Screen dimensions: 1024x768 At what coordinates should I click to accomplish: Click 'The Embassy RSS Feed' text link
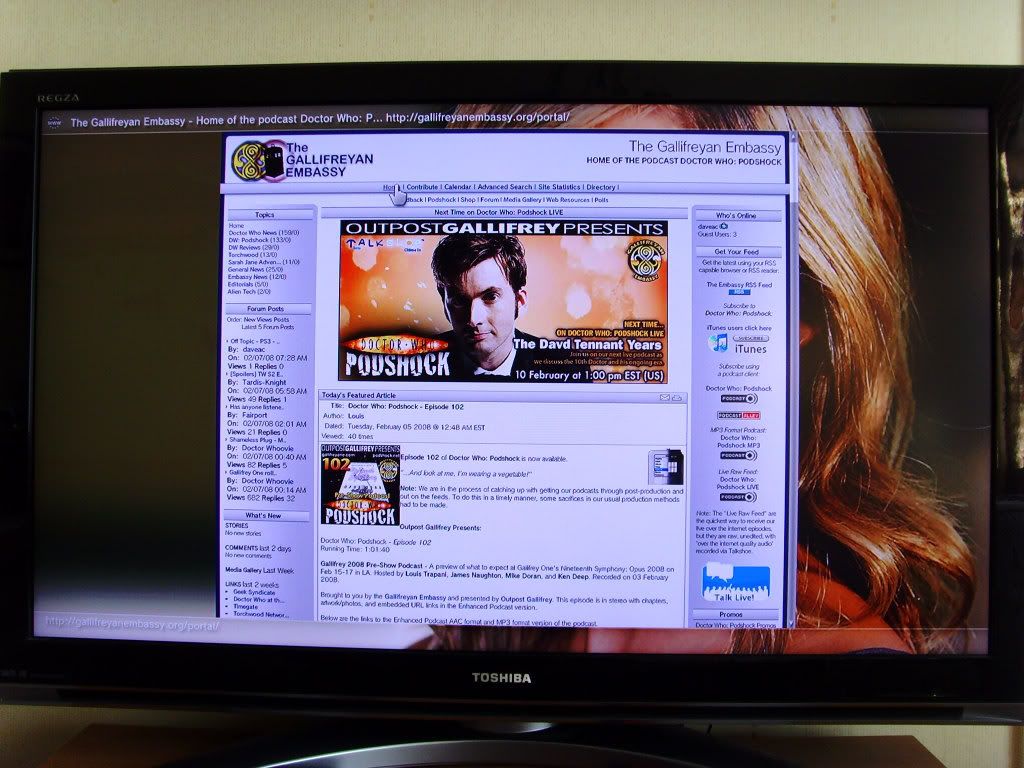coord(739,285)
